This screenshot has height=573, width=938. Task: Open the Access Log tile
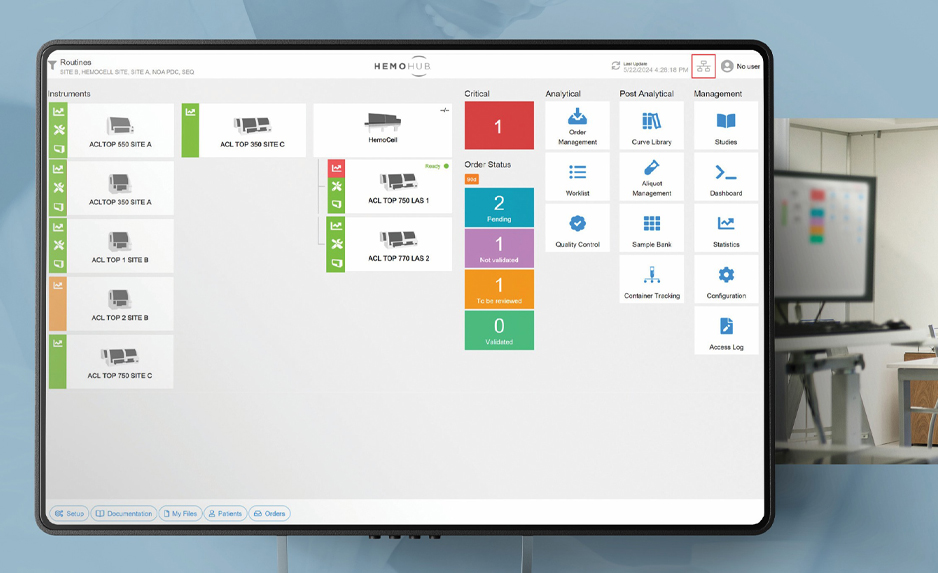pos(726,331)
